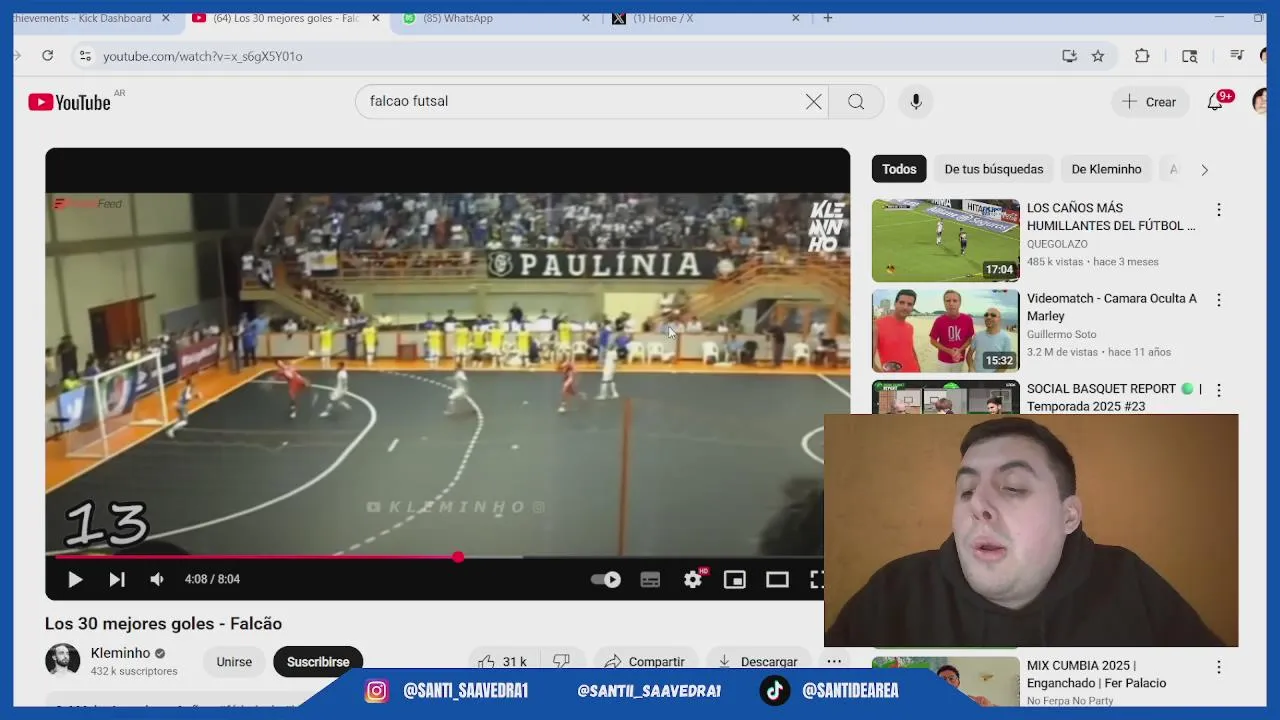The height and width of the screenshot is (720, 1280).
Task: Open options menu for MIX CUMBIA 2025 video
Action: click(1218, 667)
